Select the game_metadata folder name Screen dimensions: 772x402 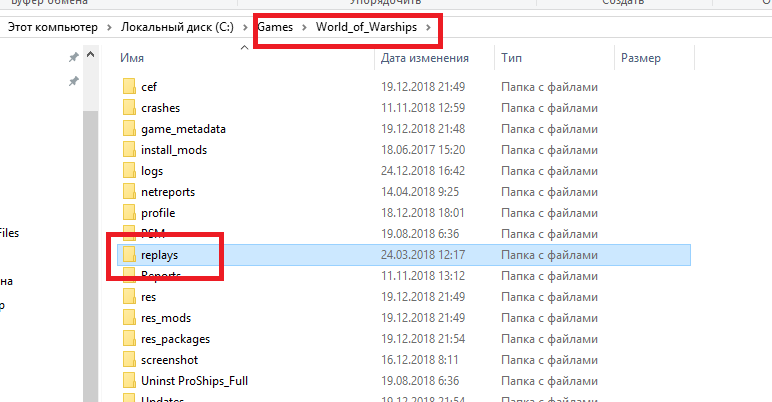click(183, 129)
